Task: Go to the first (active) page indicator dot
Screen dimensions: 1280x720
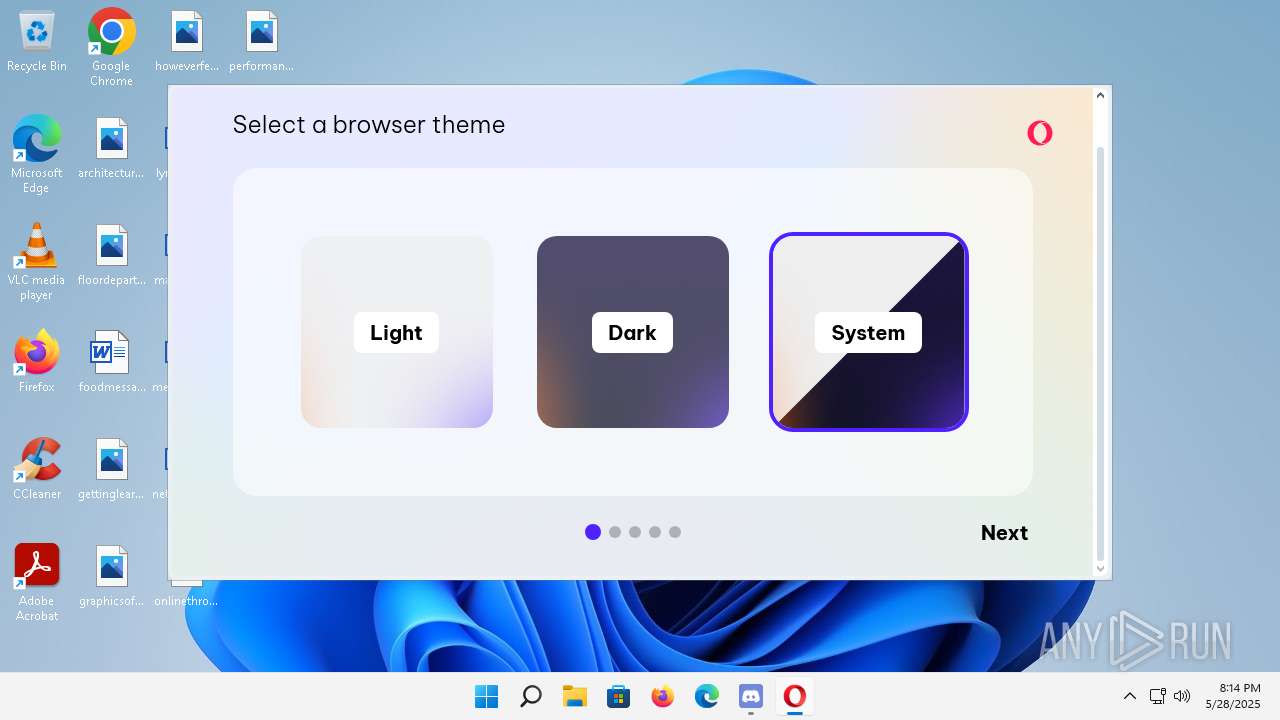Action: click(x=593, y=532)
